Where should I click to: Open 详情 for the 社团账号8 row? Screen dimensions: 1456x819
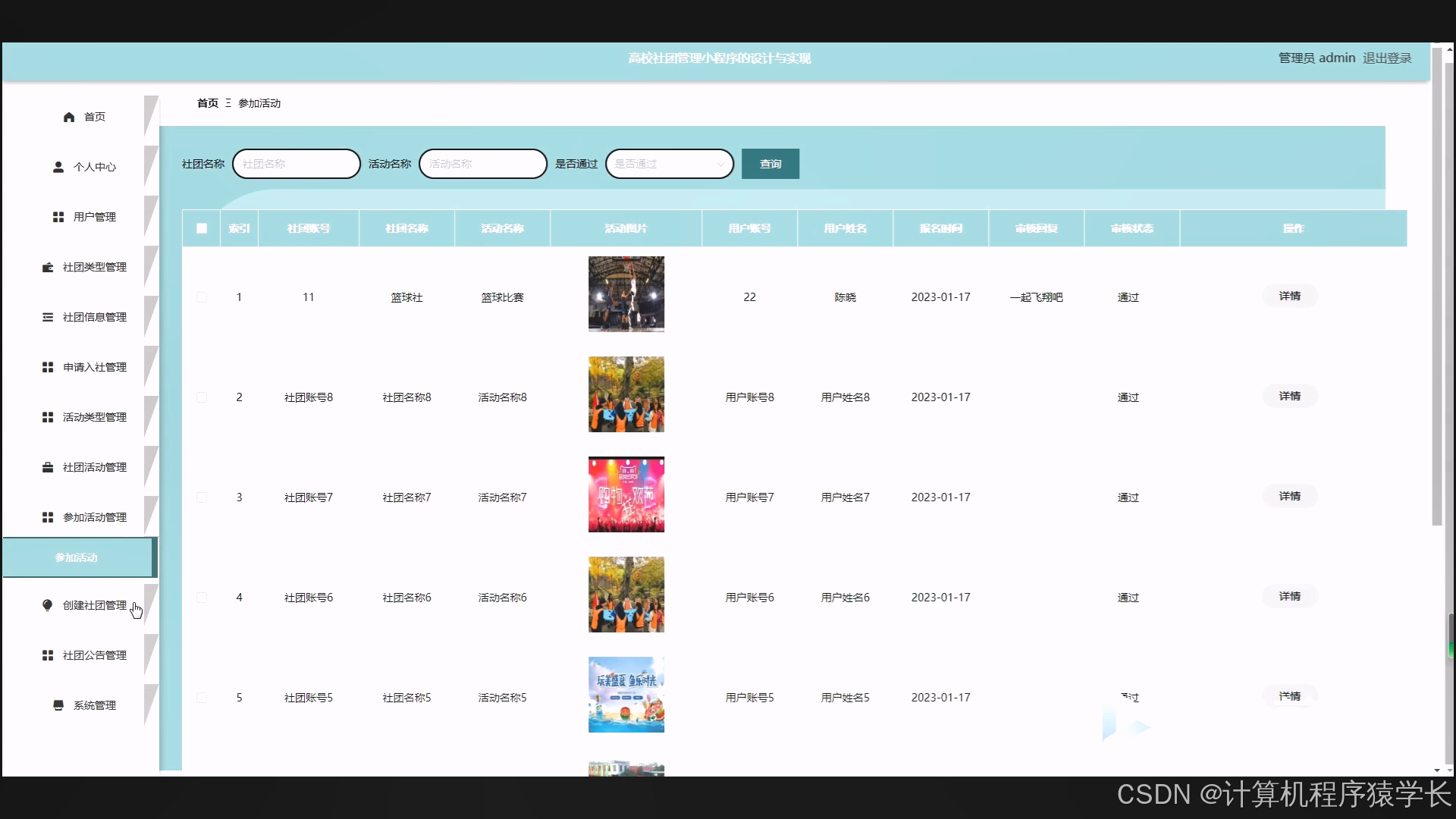tap(1290, 396)
